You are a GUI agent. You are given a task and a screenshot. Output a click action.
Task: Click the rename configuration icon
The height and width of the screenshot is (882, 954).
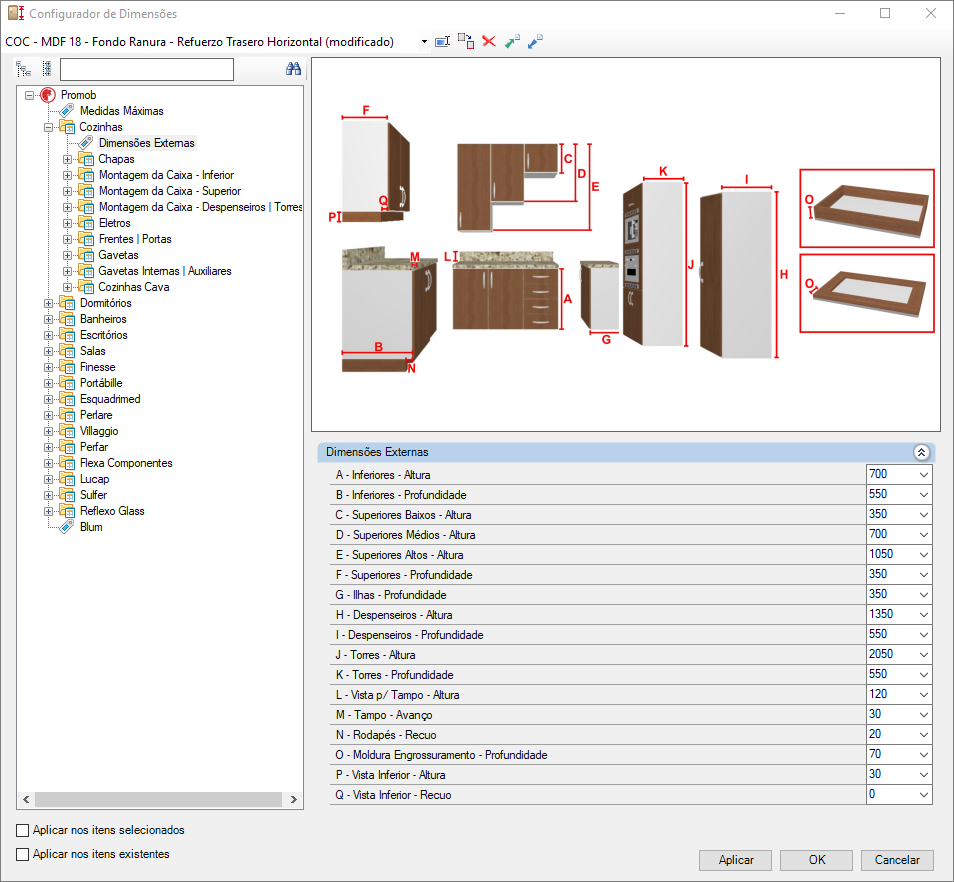click(442, 41)
